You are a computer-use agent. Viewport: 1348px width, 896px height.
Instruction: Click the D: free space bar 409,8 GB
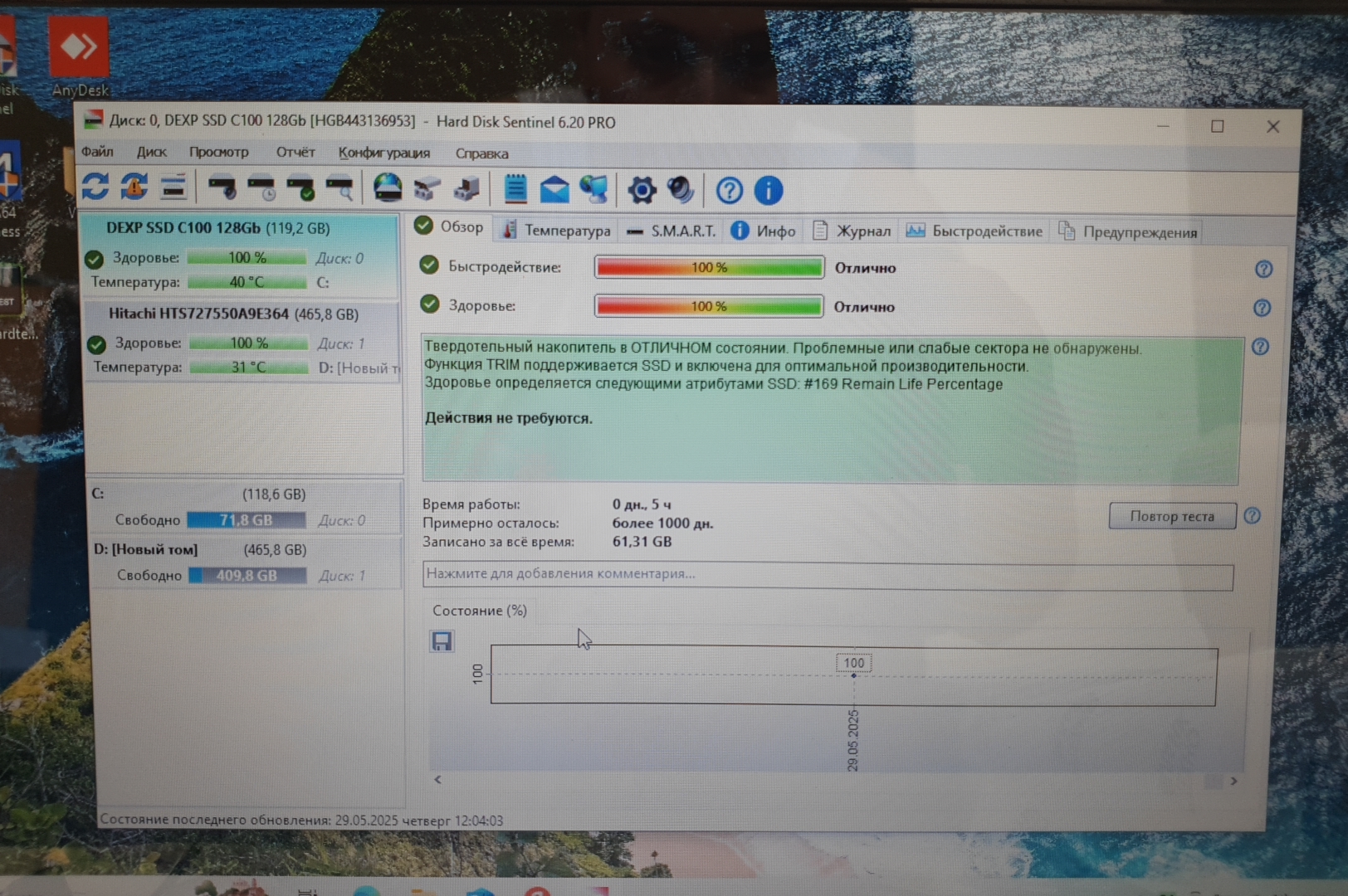click(x=247, y=575)
